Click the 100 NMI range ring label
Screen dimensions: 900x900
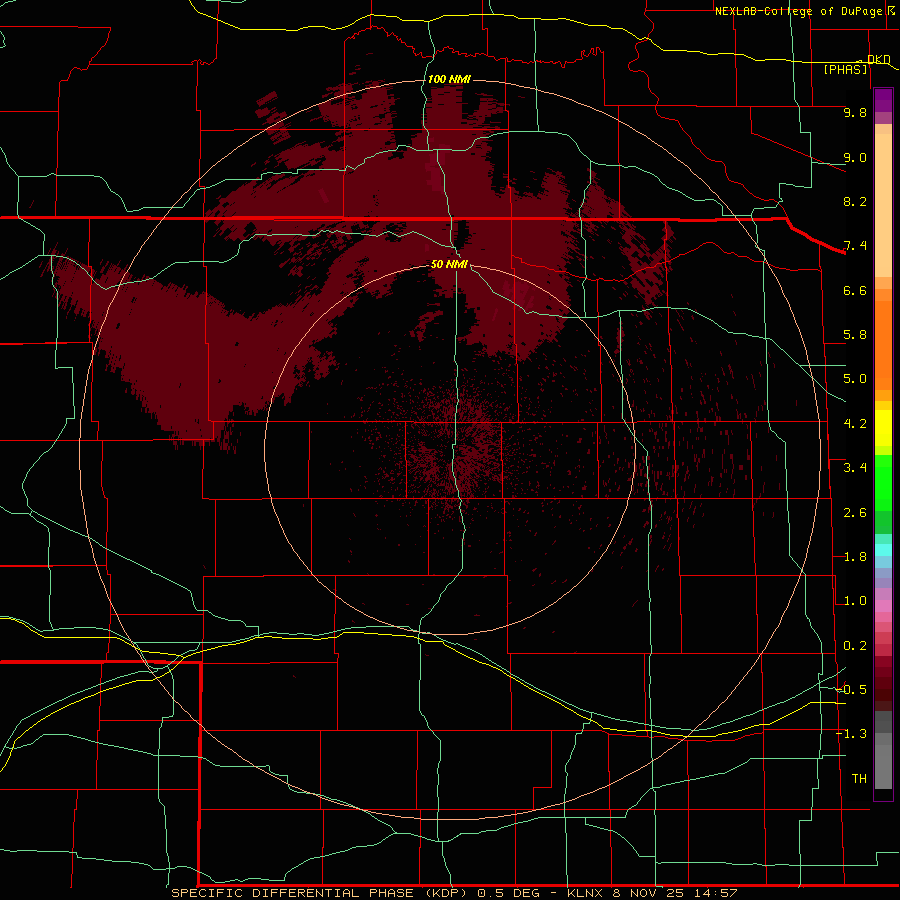click(x=449, y=79)
